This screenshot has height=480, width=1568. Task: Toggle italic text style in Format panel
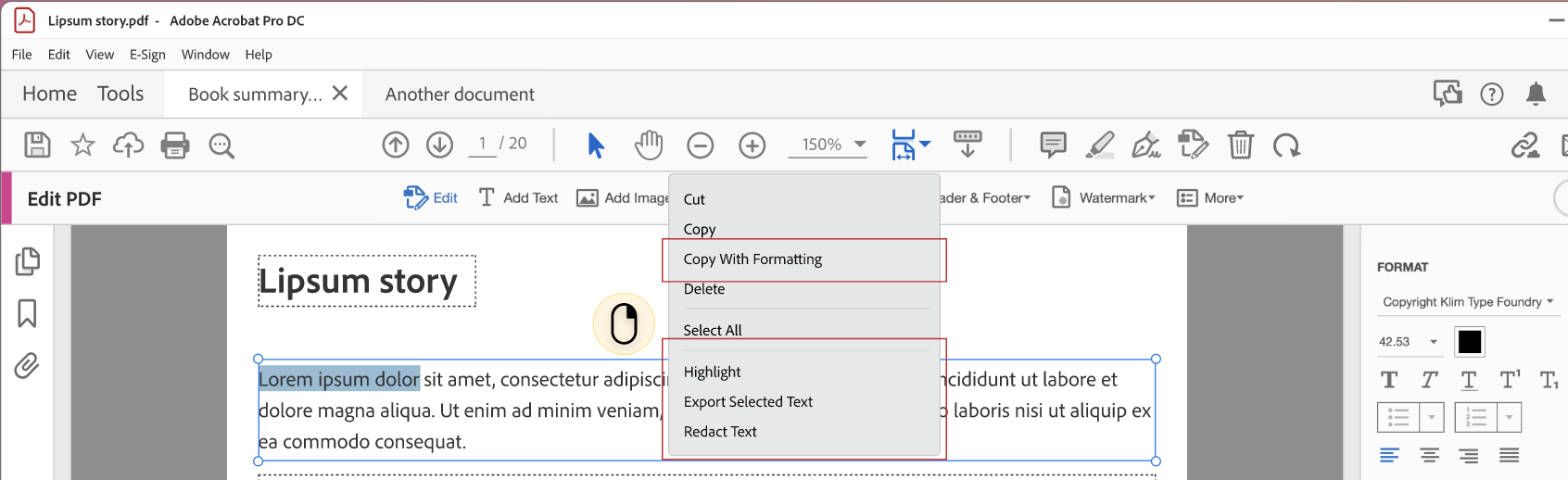pyautogui.click(x=1429, y=380)
